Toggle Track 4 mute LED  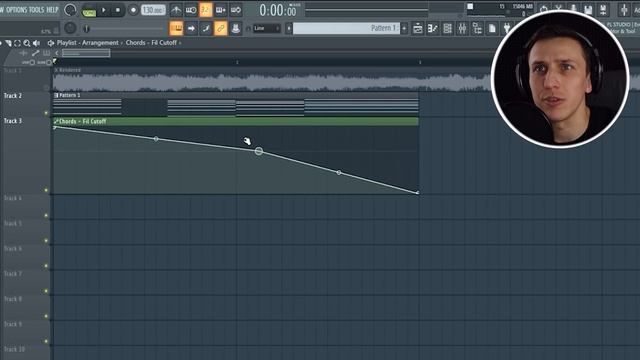point(46,216)
